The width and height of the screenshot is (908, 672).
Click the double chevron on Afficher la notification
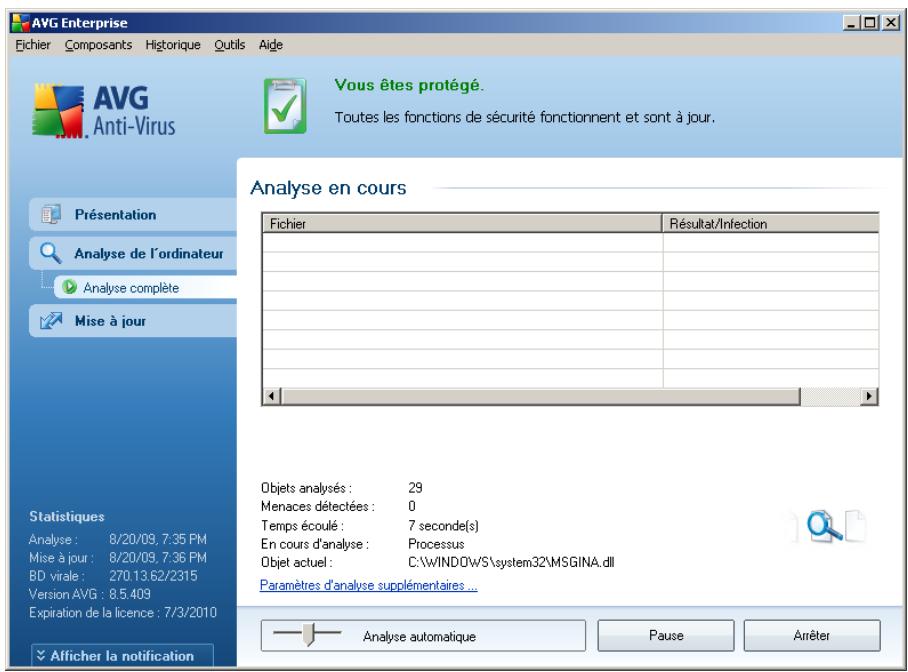coord(41,655)
